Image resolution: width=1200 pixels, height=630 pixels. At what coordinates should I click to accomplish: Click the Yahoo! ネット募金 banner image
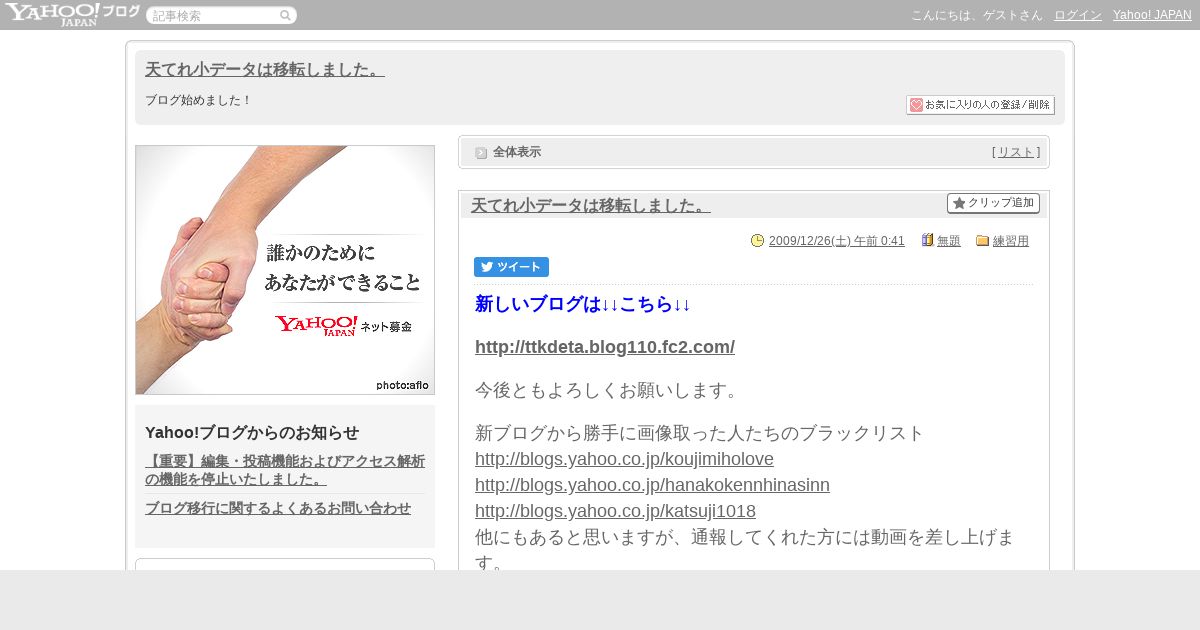coord(285,270)
